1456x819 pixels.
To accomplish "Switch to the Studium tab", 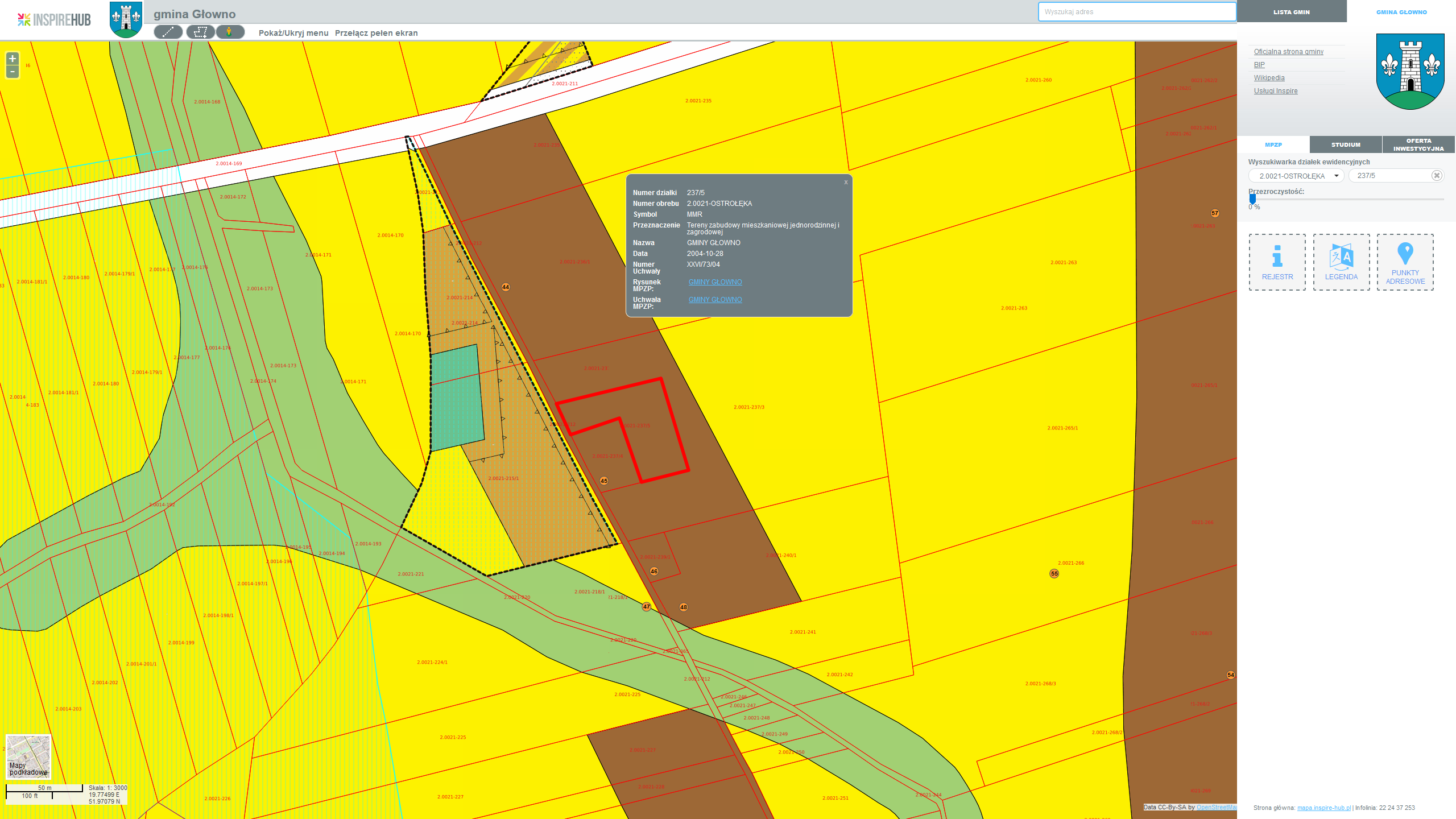I will (x=1346, y=144).
